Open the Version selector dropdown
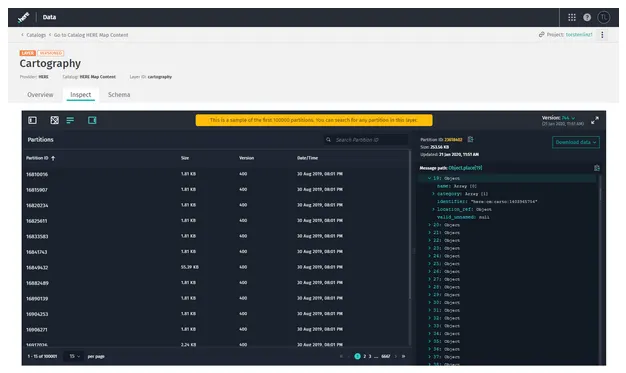Screen dimensions: 626x373 pos(568,118)
